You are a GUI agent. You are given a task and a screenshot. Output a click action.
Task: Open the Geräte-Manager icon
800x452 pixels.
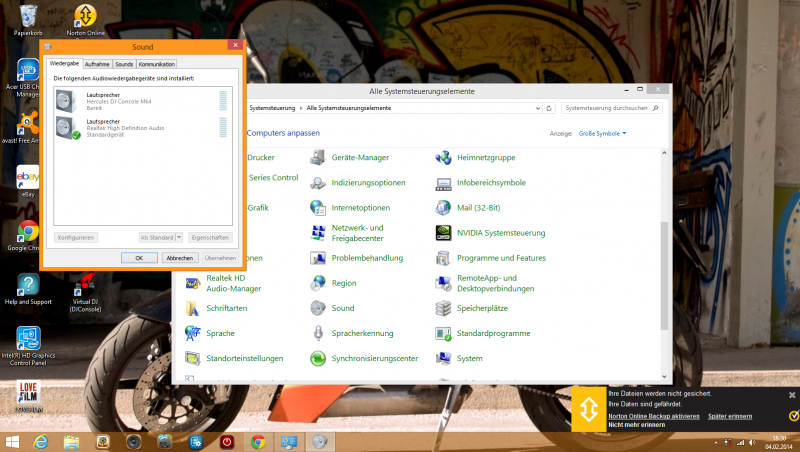pyautogui.click(x=318, y=157)
